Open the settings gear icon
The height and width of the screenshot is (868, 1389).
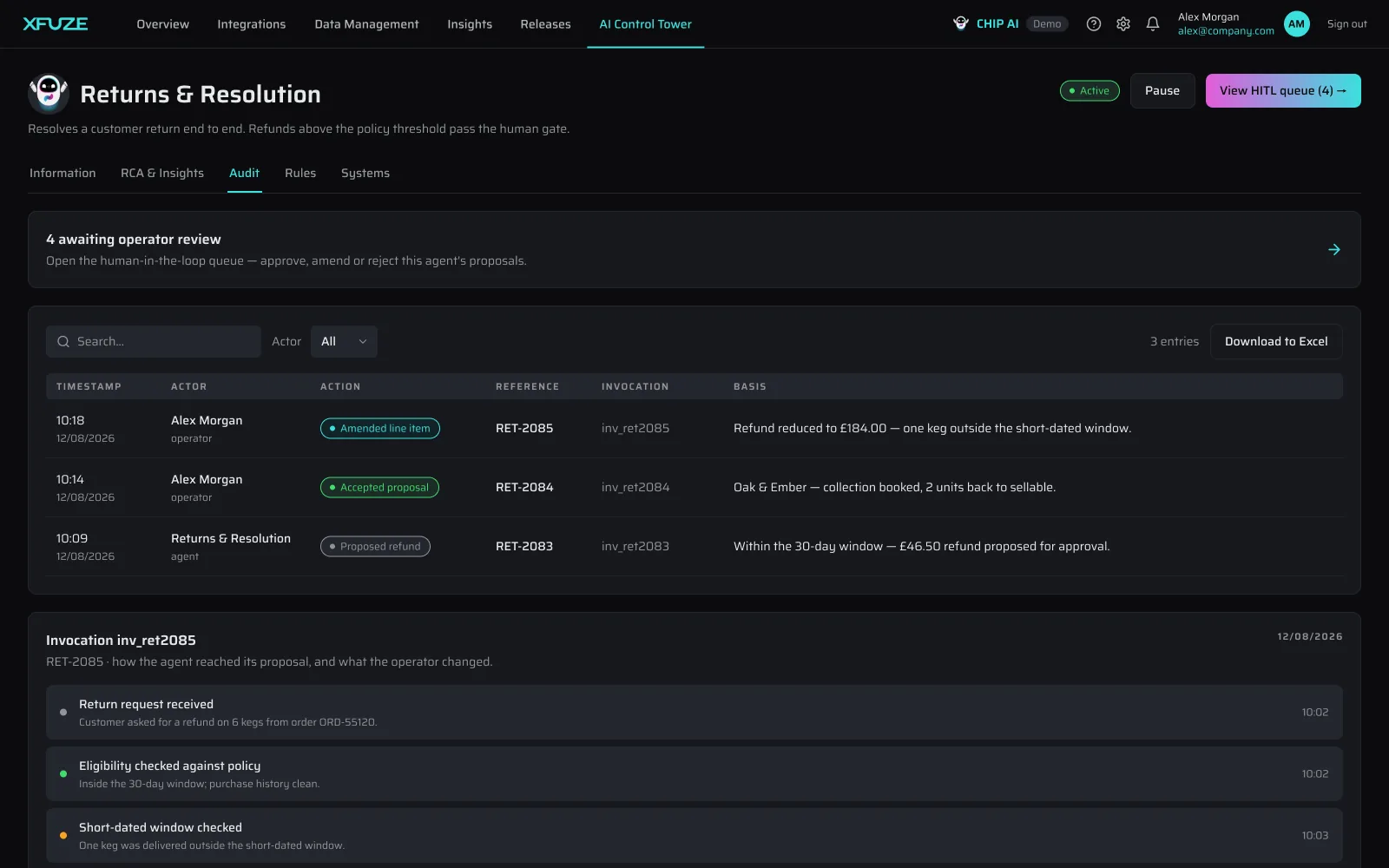[x=1123, y=24]
